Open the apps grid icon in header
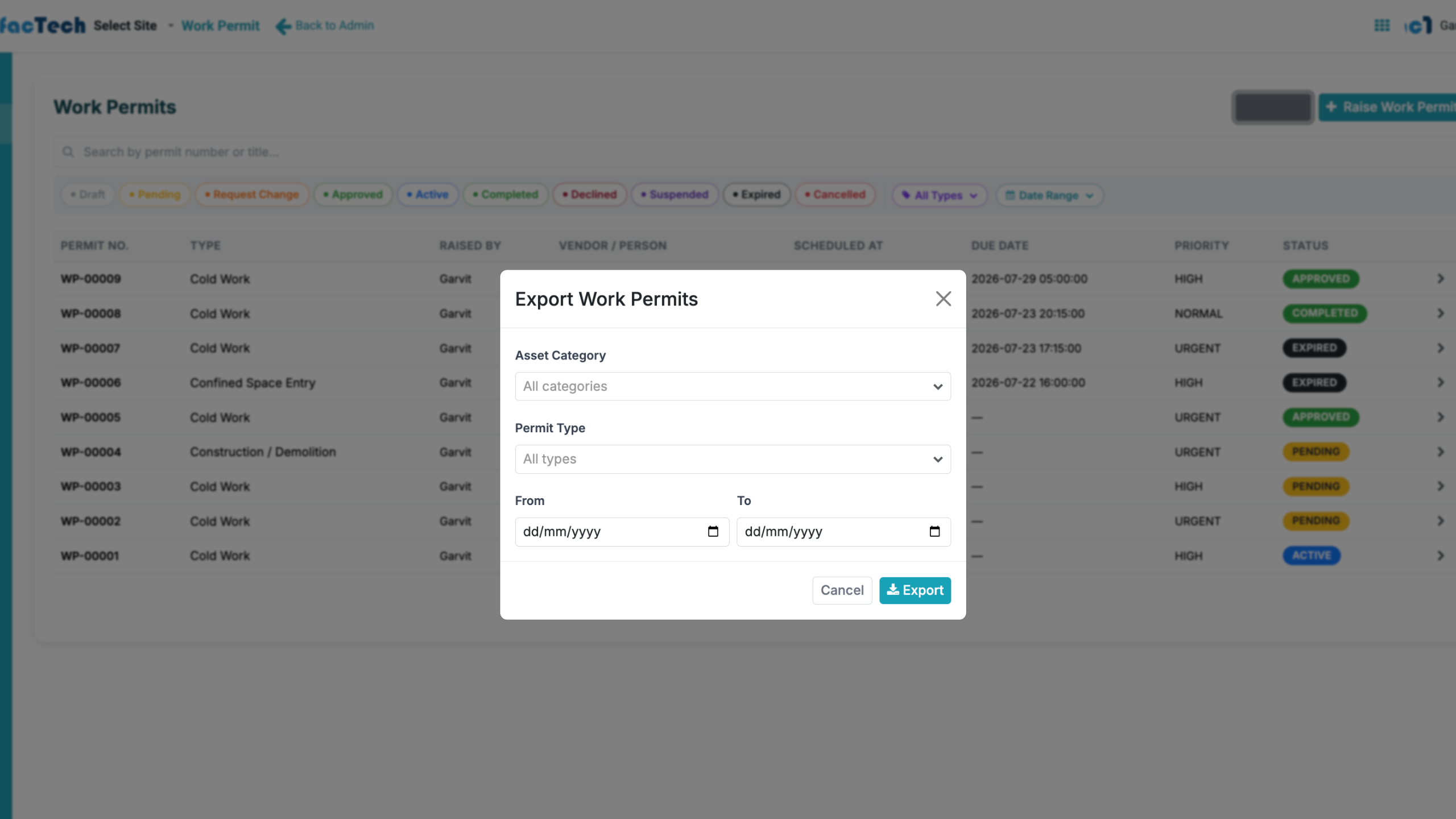This screenshot has width=1456, height=819. point(1382,26)
